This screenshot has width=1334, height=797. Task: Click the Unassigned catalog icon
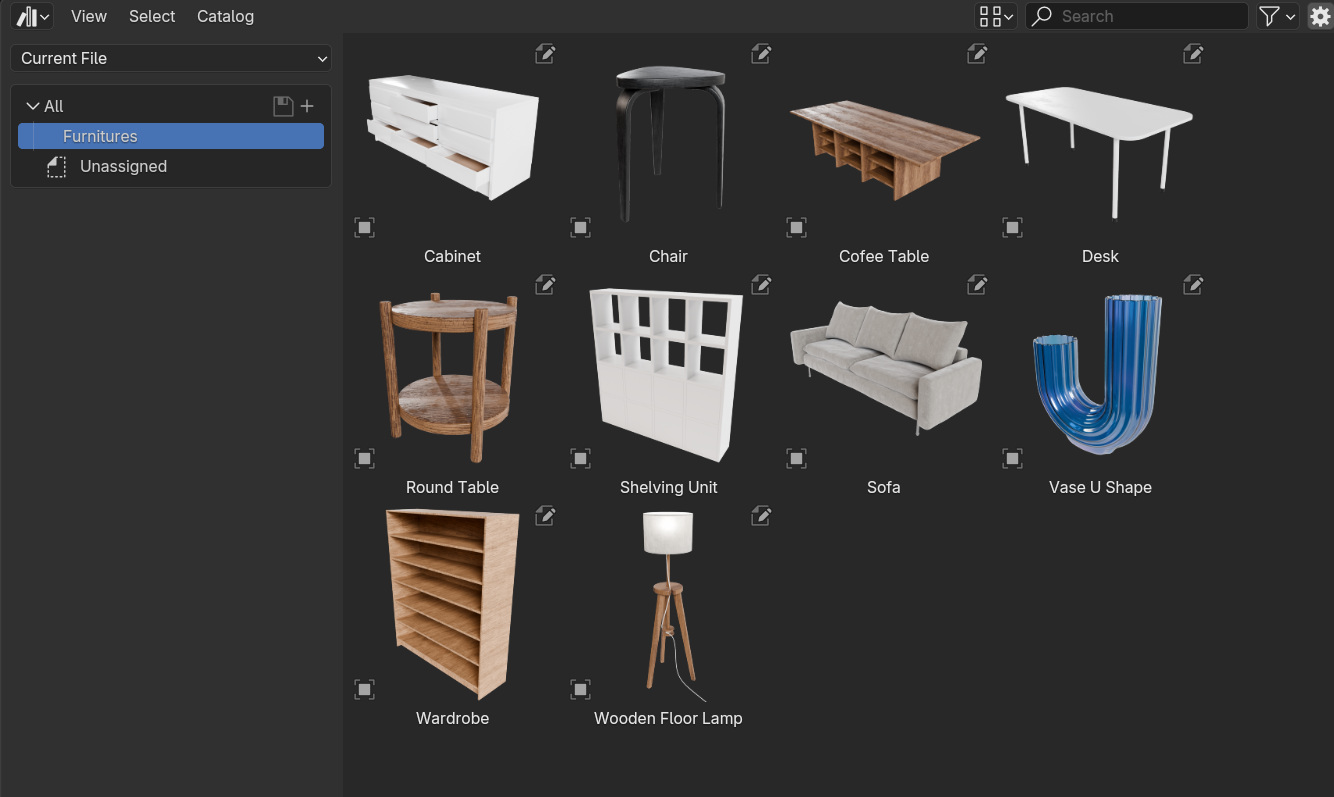(57, 167)
